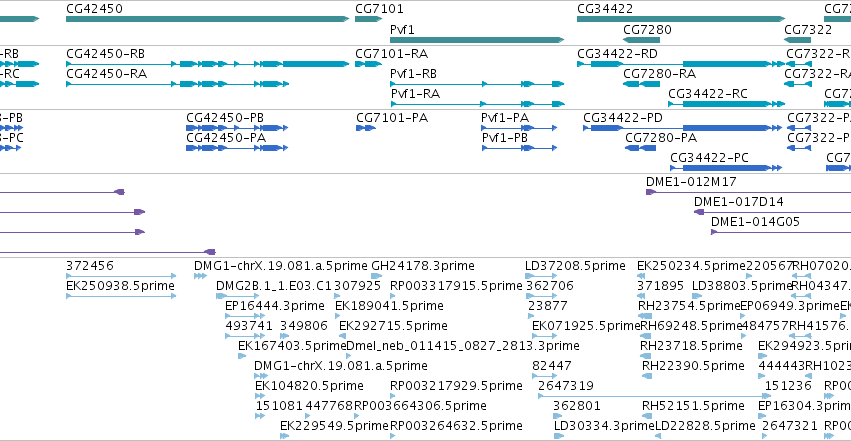Open the EK104820.5prime feature label
851x441 pixels.
click(x=309, y=386)
